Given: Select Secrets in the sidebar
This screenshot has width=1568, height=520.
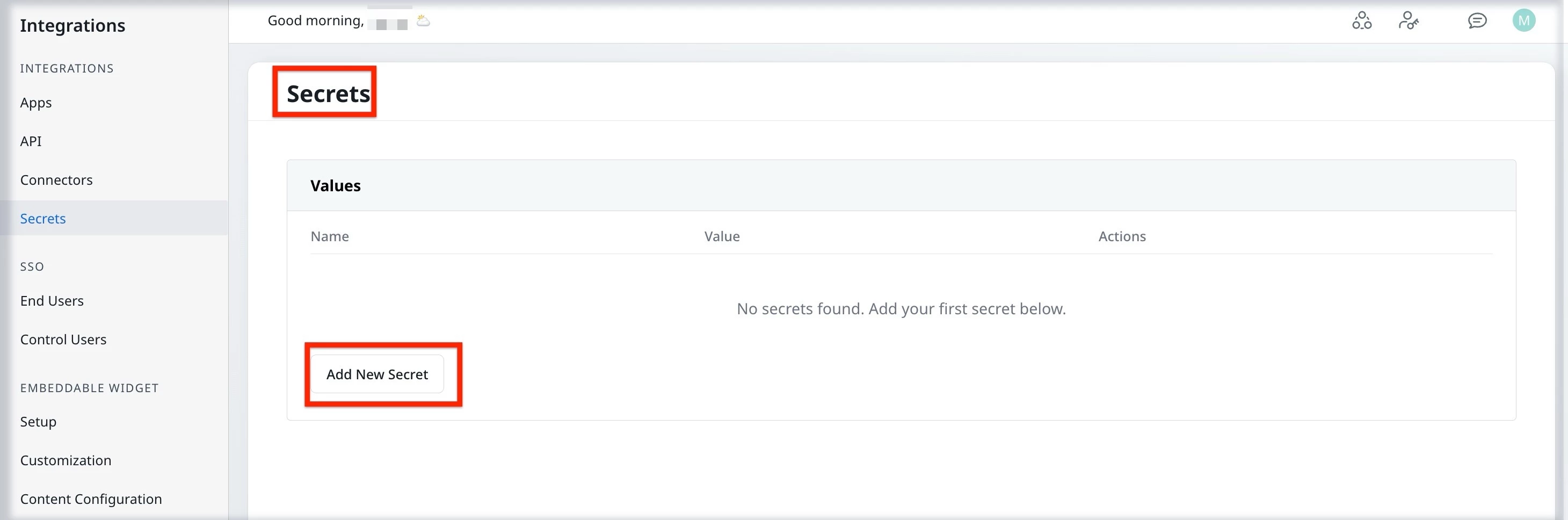Looking at the screenshot, I should point(42,218).
